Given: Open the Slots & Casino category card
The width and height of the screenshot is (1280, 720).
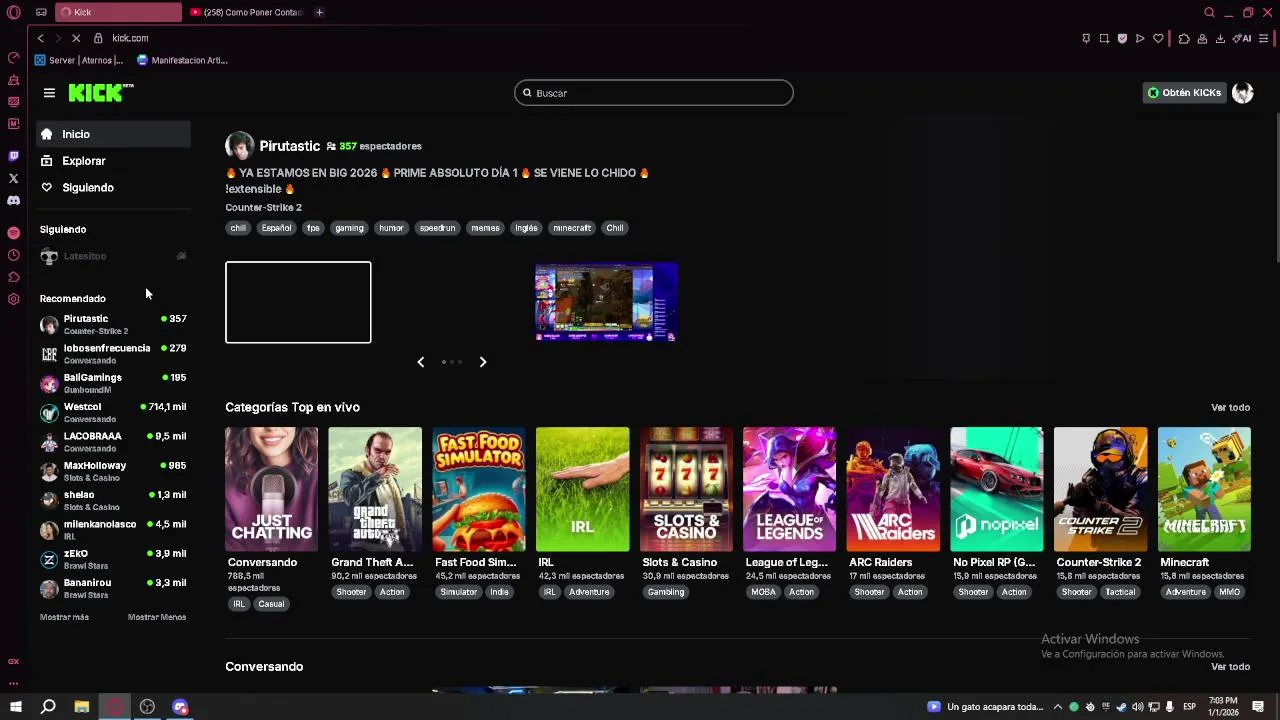Looking at the screenshot, I should click(686, 490).
